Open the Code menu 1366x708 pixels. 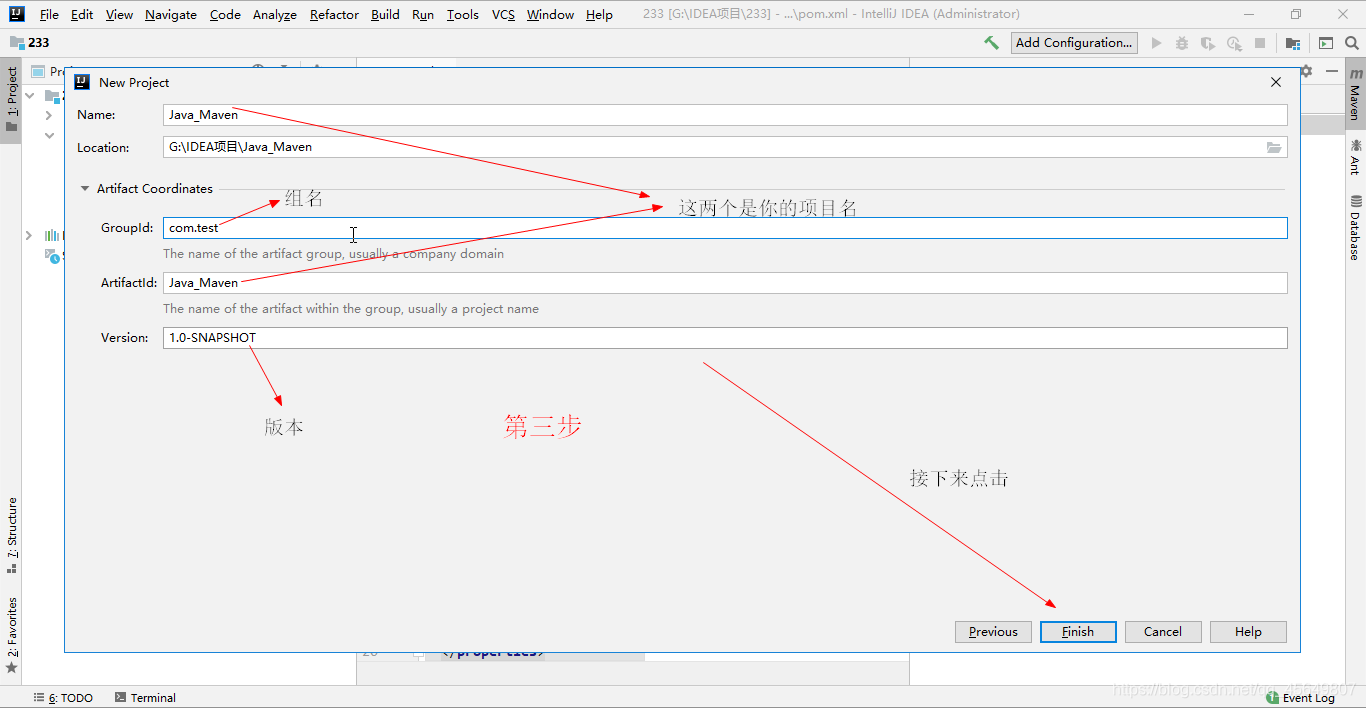[225, 15]
